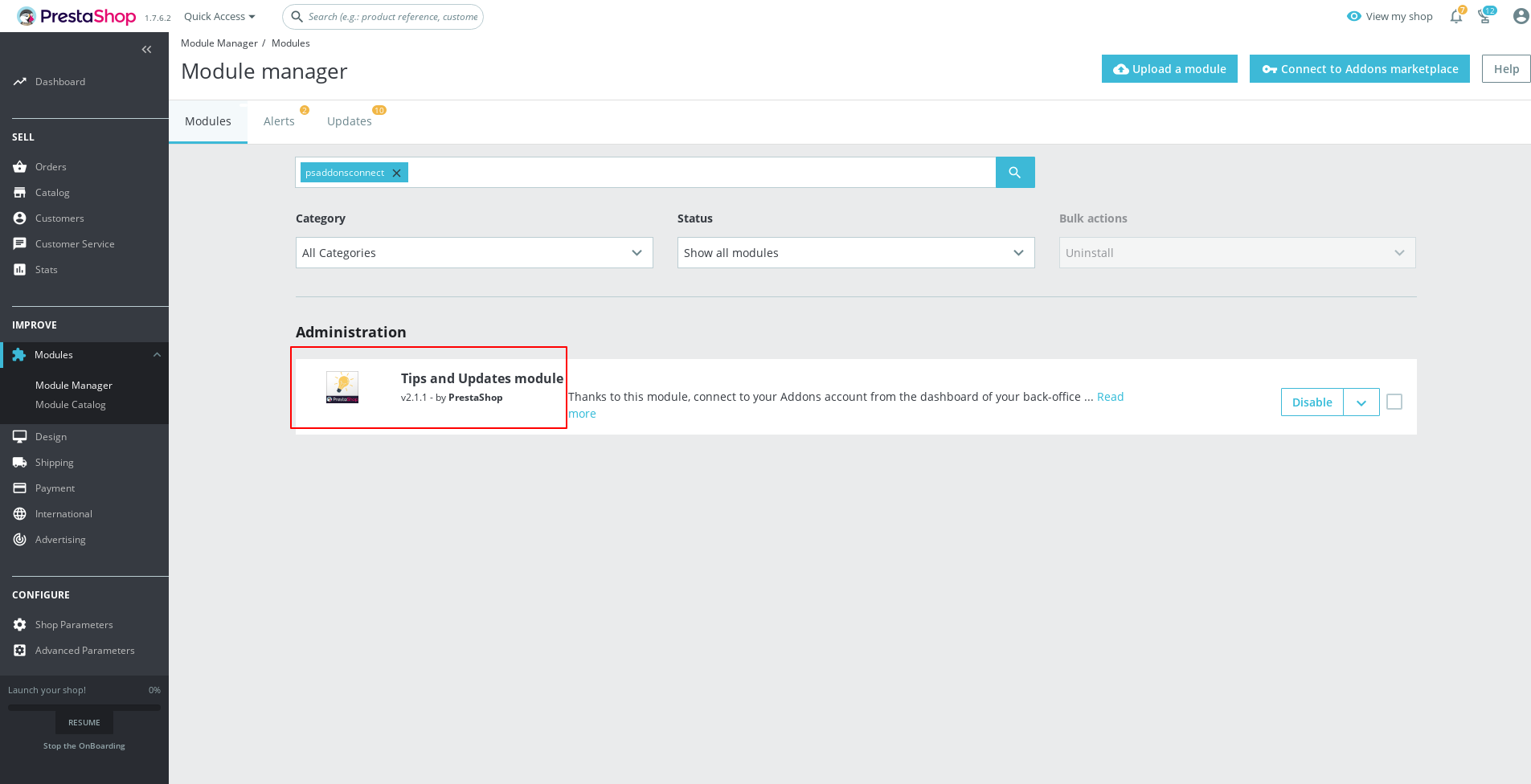The height and width of the screenshot is (784, 1531).
Task: Click into the top search field
Action: click(x=393, y=16)
